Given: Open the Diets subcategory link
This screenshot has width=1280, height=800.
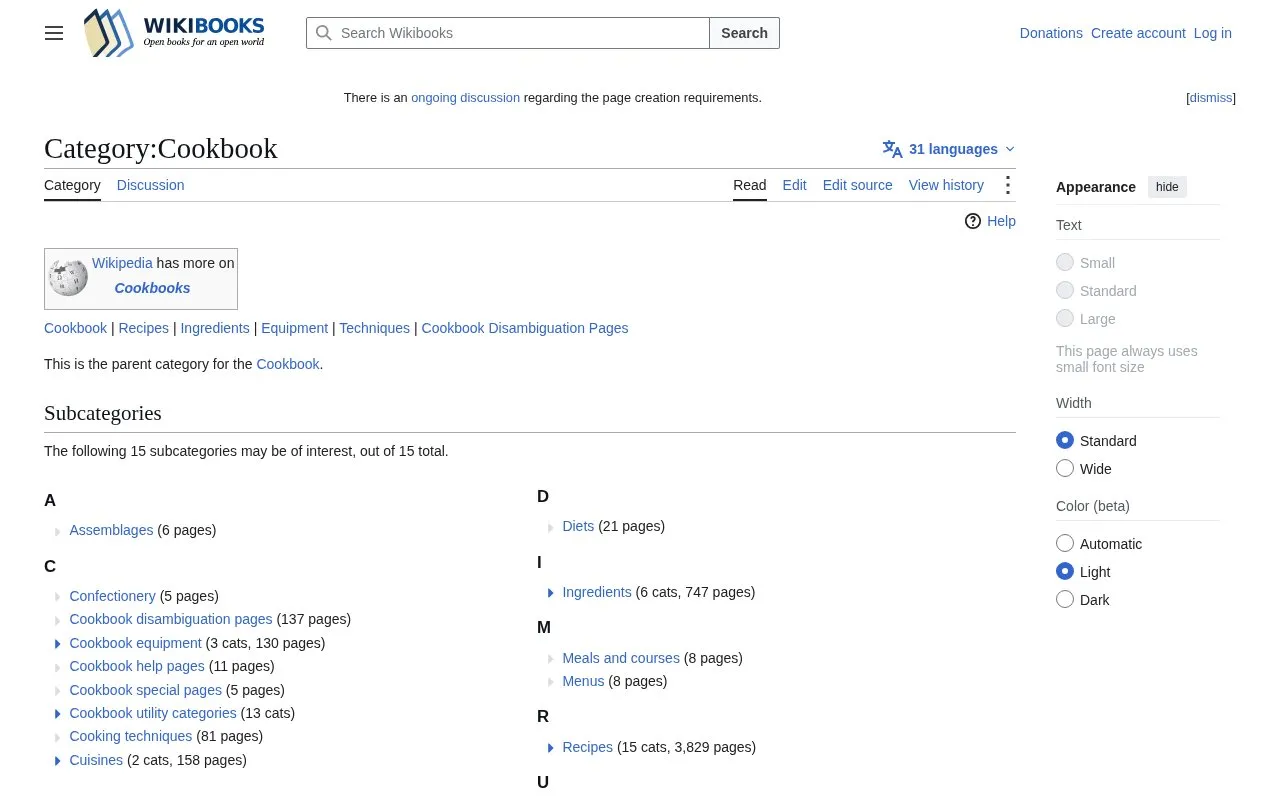Looking at the screenshot, I should (x=578, y=526).
